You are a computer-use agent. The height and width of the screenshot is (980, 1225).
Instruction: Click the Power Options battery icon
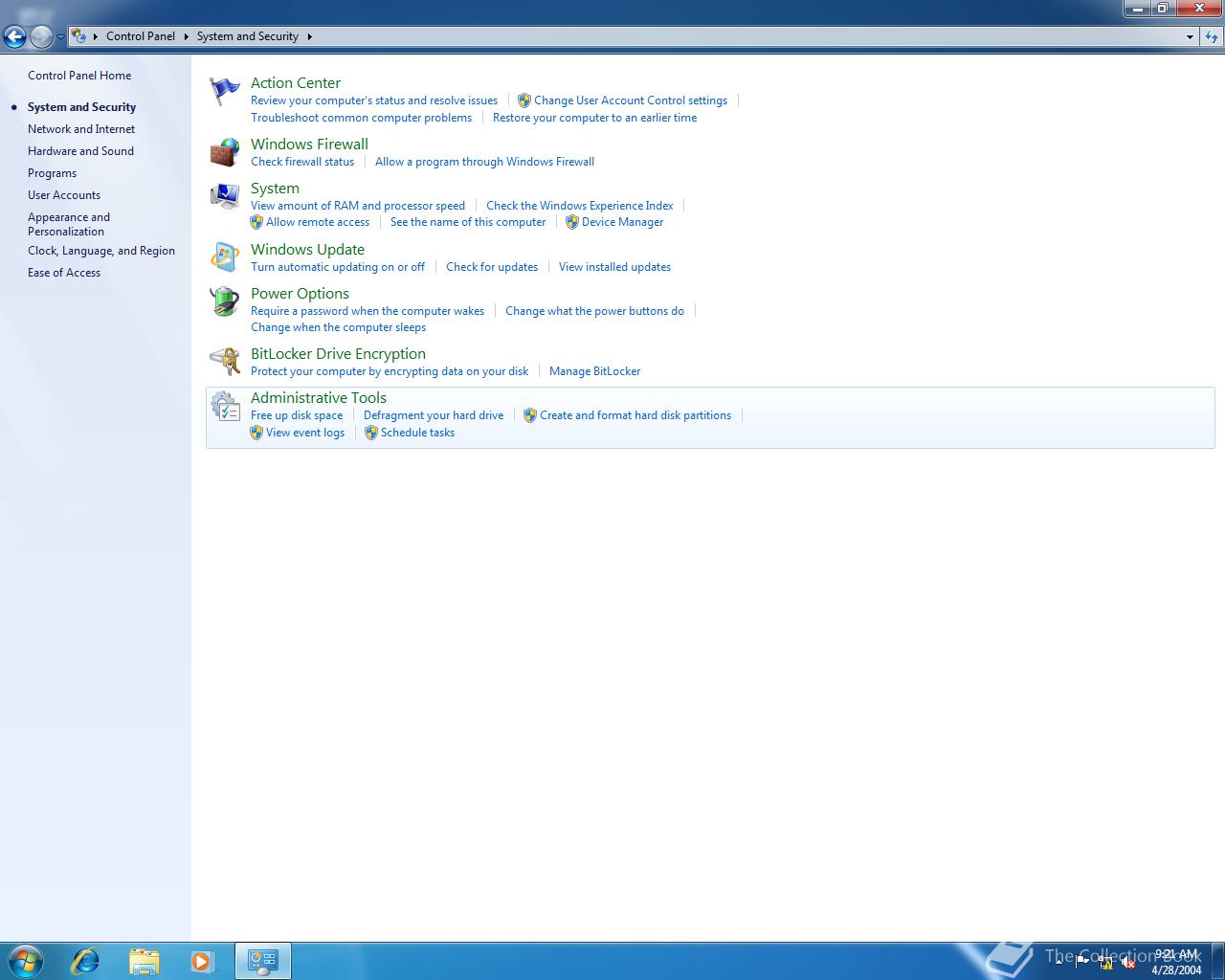pos(225,301)
